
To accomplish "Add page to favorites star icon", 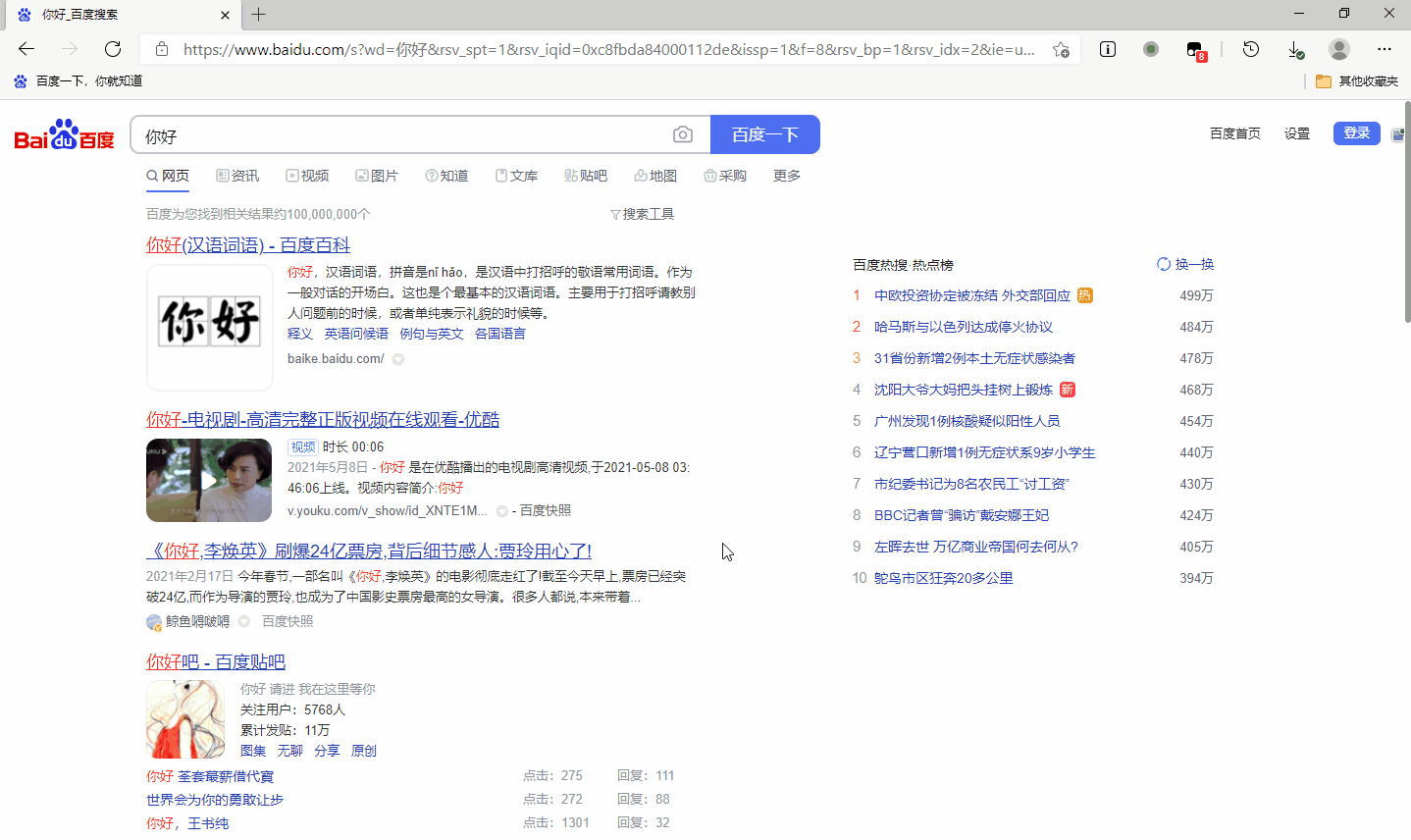I will (x=1061, y=49).
